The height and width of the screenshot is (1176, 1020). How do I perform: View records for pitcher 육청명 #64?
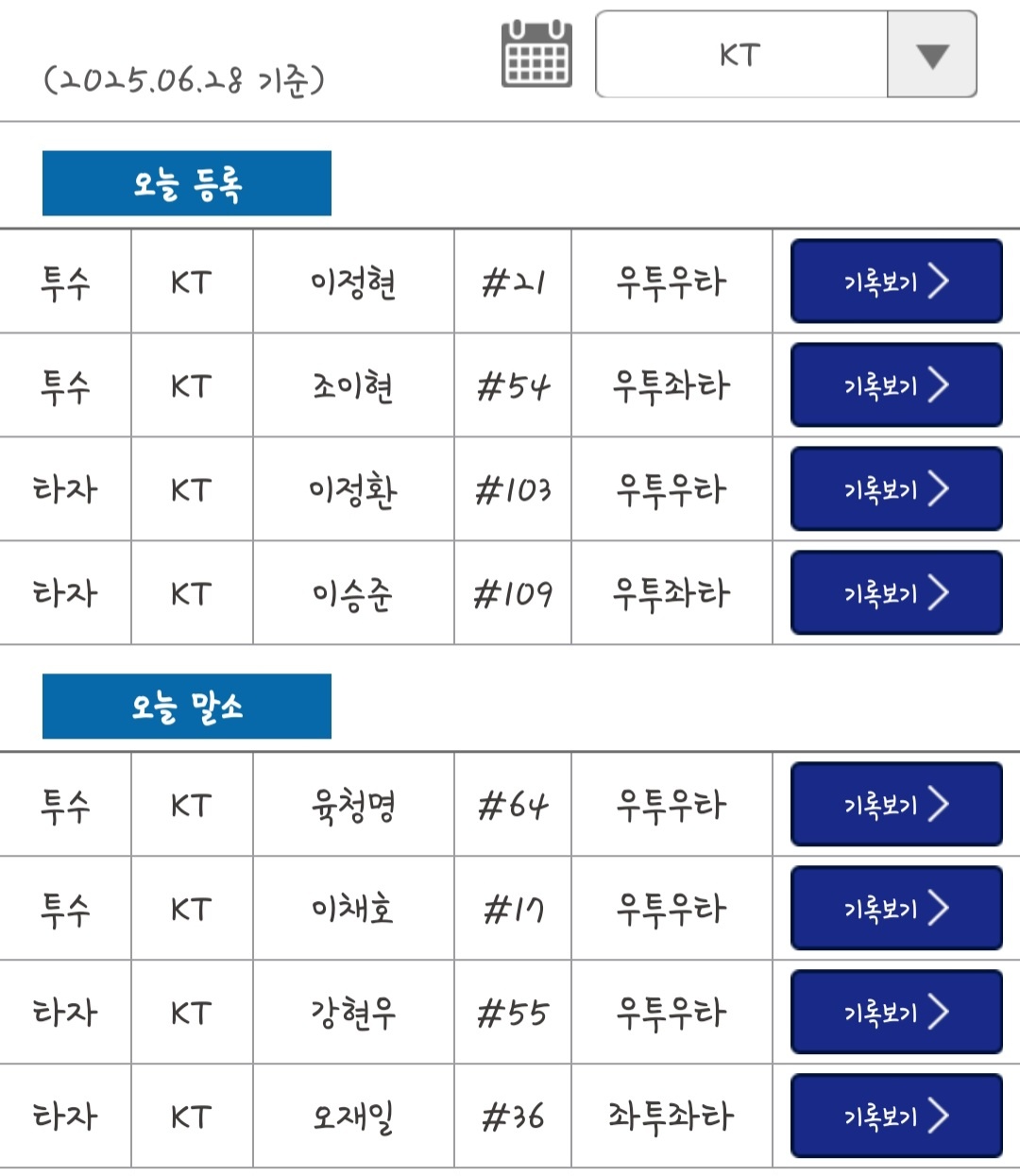(x=895, y=805)
